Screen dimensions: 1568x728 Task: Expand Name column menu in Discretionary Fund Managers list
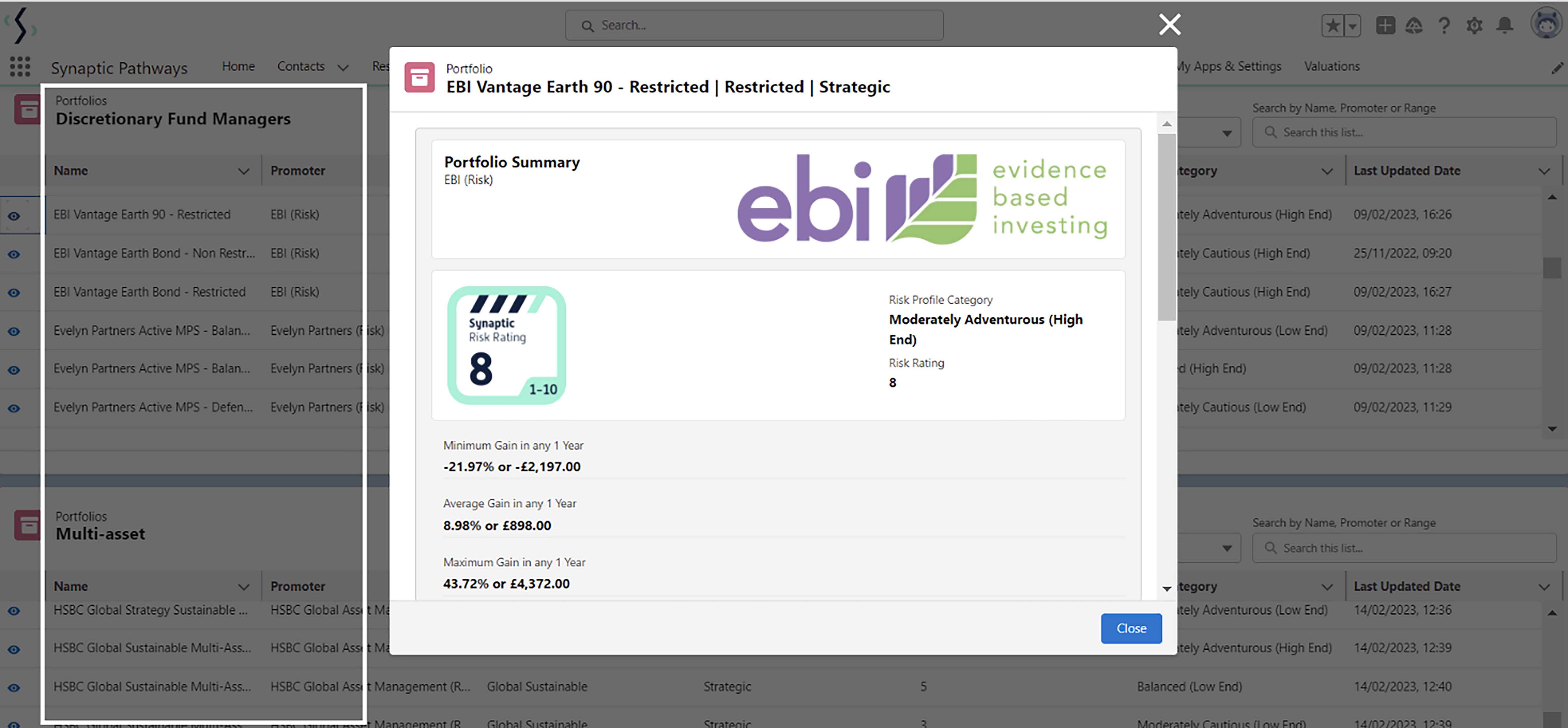pos(244,171)
